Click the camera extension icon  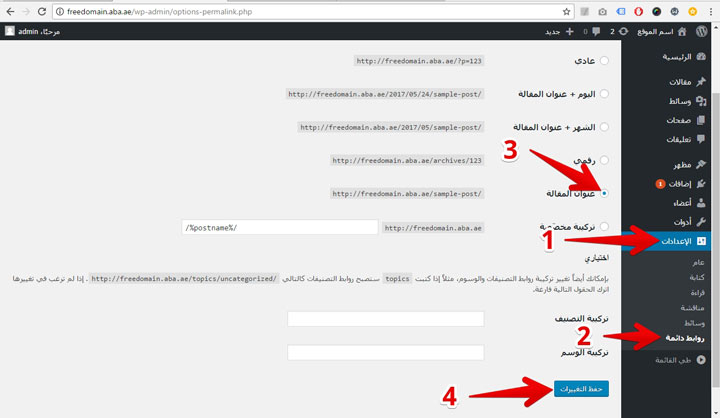click(602, 12)
